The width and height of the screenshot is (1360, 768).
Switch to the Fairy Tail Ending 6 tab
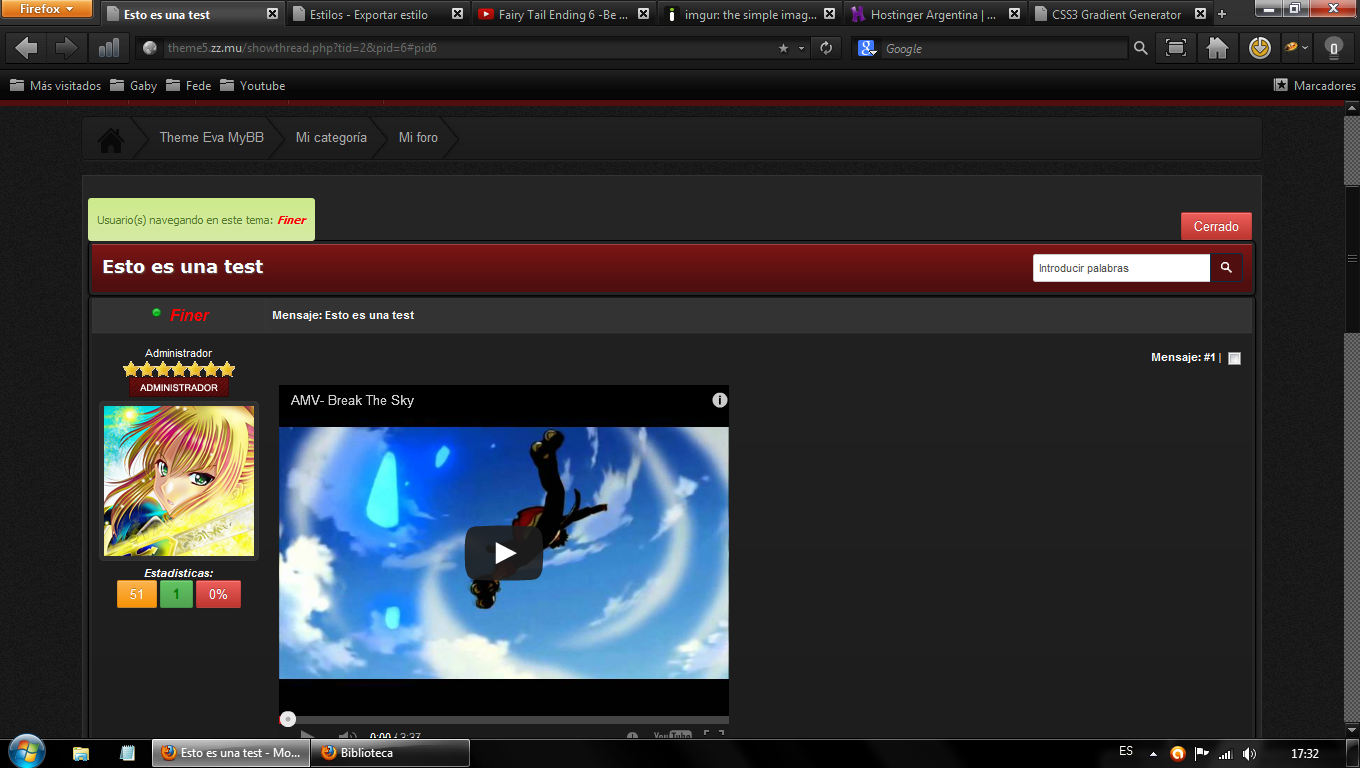[x=563, y=15]
